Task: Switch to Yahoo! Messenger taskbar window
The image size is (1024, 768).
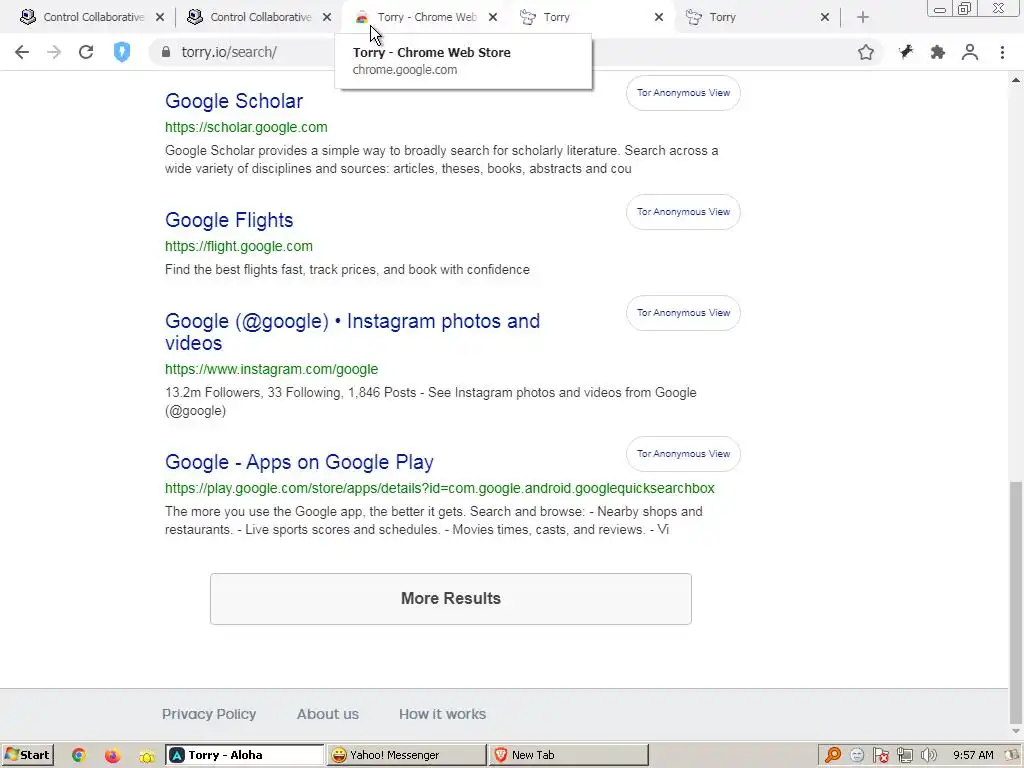Action: tap(408, 755)
